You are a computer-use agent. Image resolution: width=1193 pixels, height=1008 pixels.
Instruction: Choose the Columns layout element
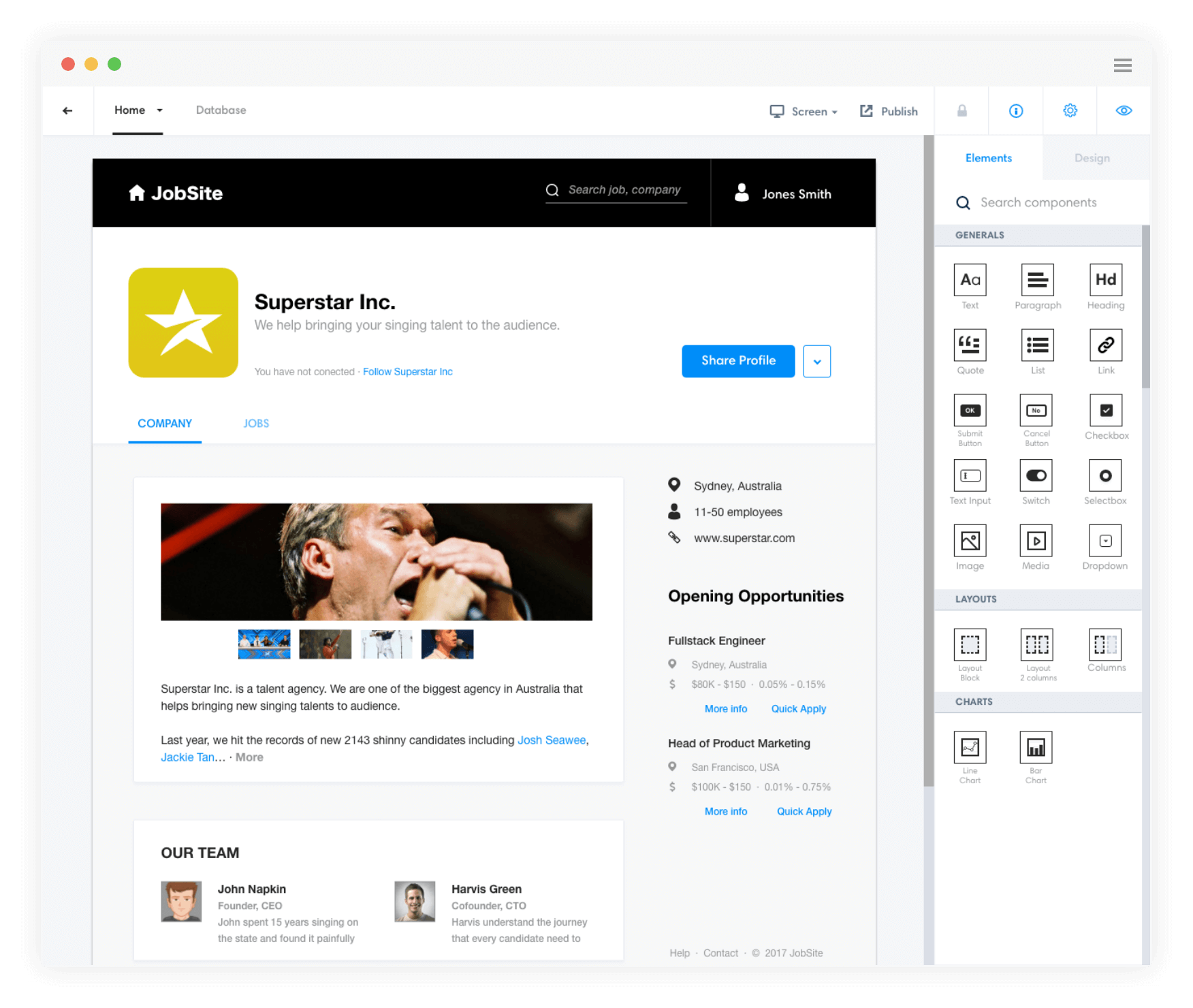pos(1105,645)
